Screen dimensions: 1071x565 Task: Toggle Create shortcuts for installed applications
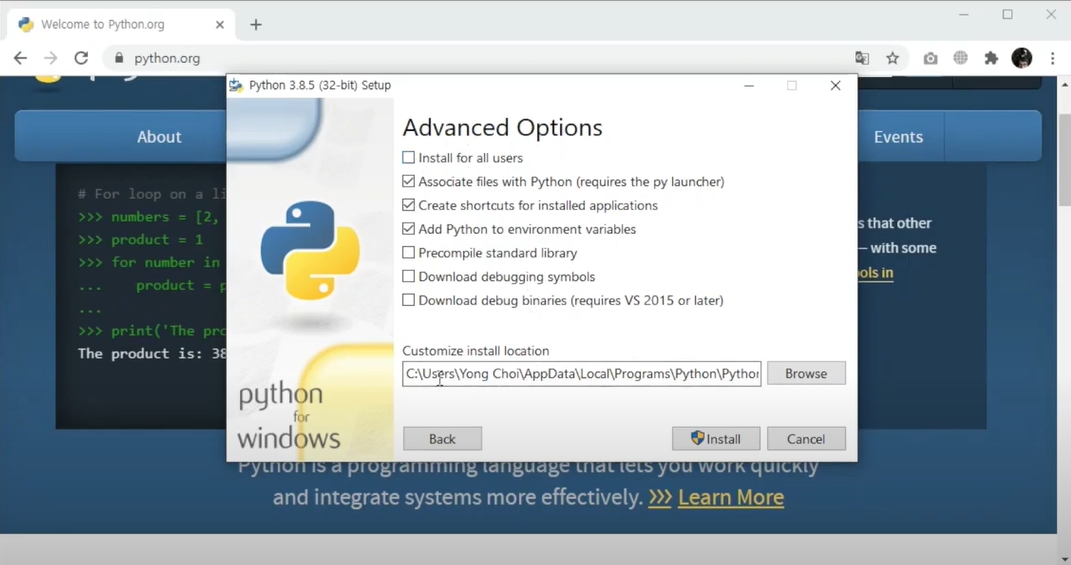[408, 205]
